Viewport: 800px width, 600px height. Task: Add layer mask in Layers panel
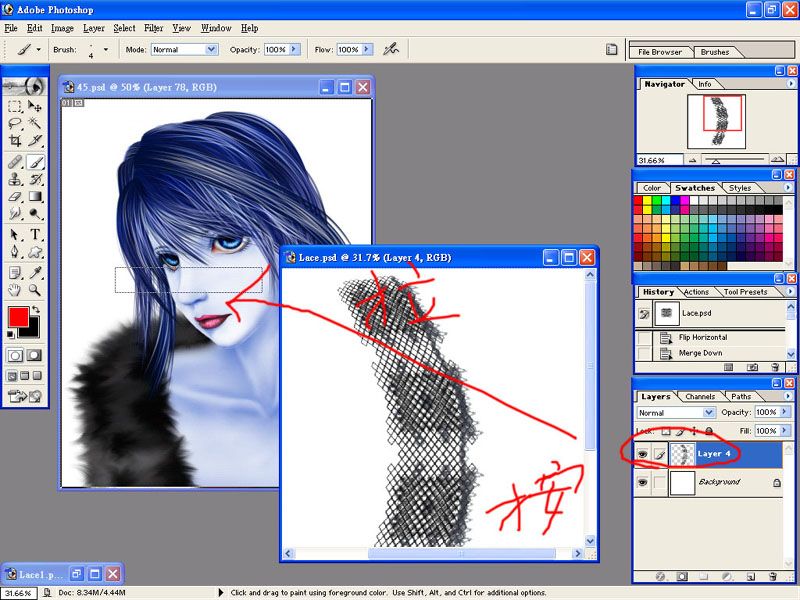(682, 577)
